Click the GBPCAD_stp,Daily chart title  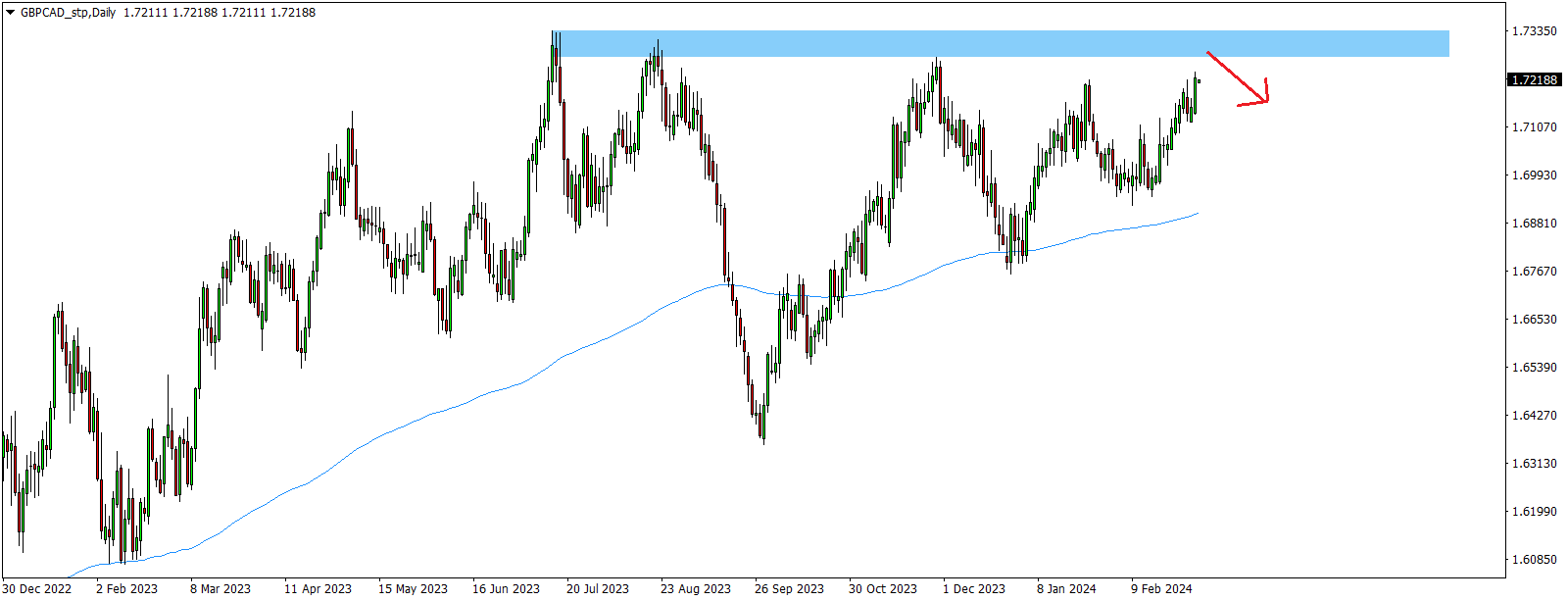click(68, 13)
